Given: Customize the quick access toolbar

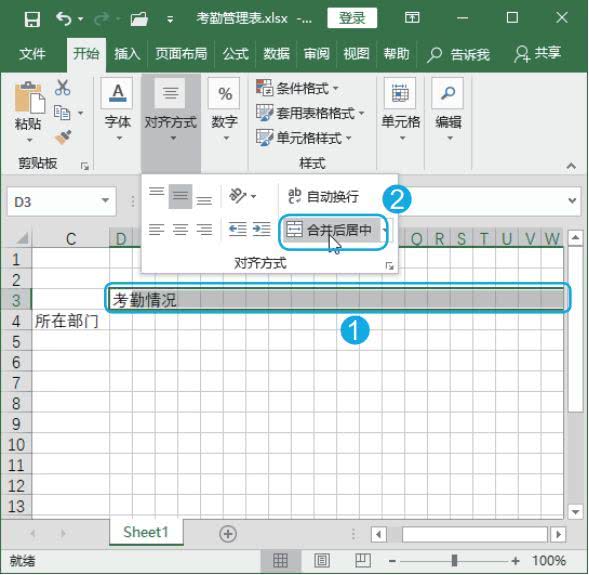Looking at the screenshot, I should (x=170, y=19).
